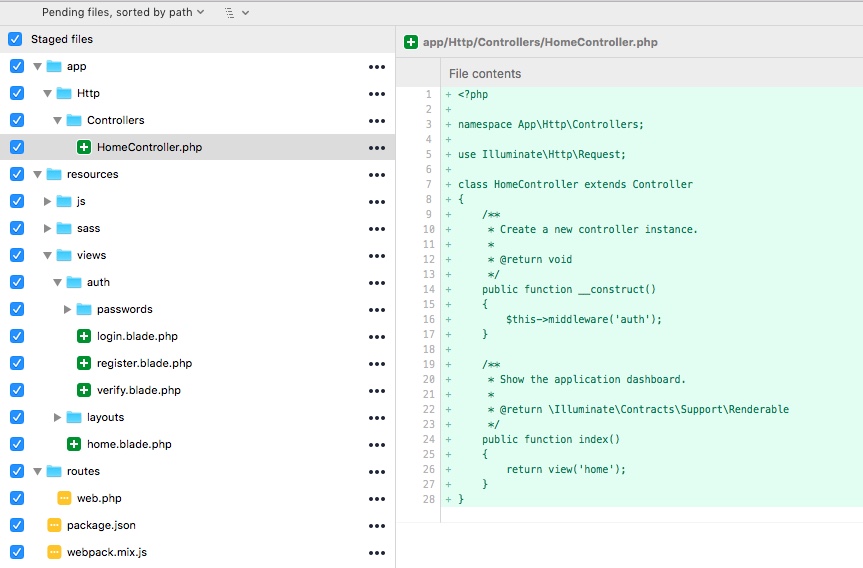863x568 pixels.
Task: Click the green added icon in diff header
Action: pos(411,42)
